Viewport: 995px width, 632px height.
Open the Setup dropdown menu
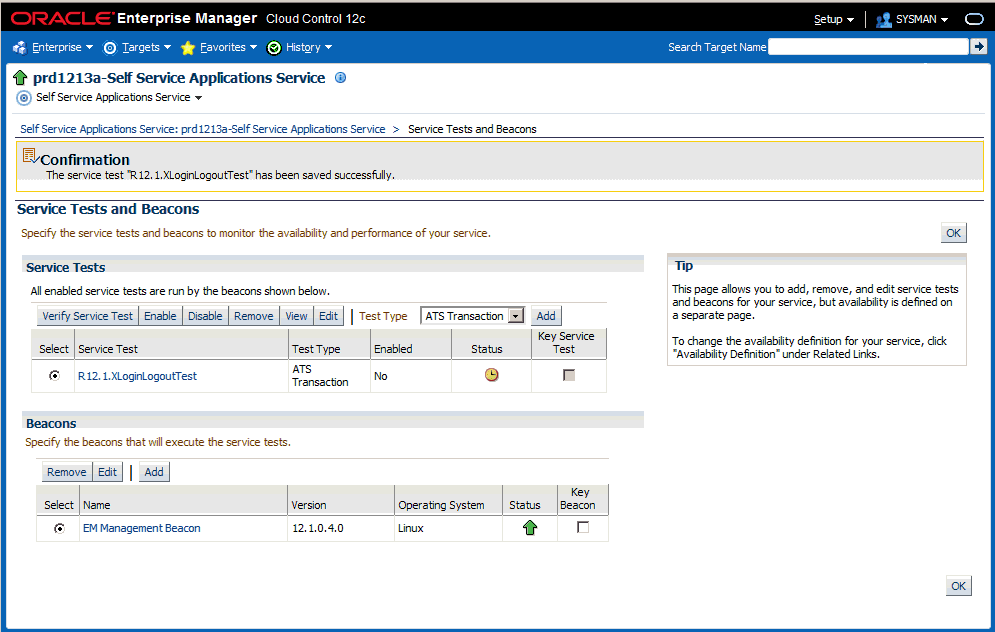point(834,19)
